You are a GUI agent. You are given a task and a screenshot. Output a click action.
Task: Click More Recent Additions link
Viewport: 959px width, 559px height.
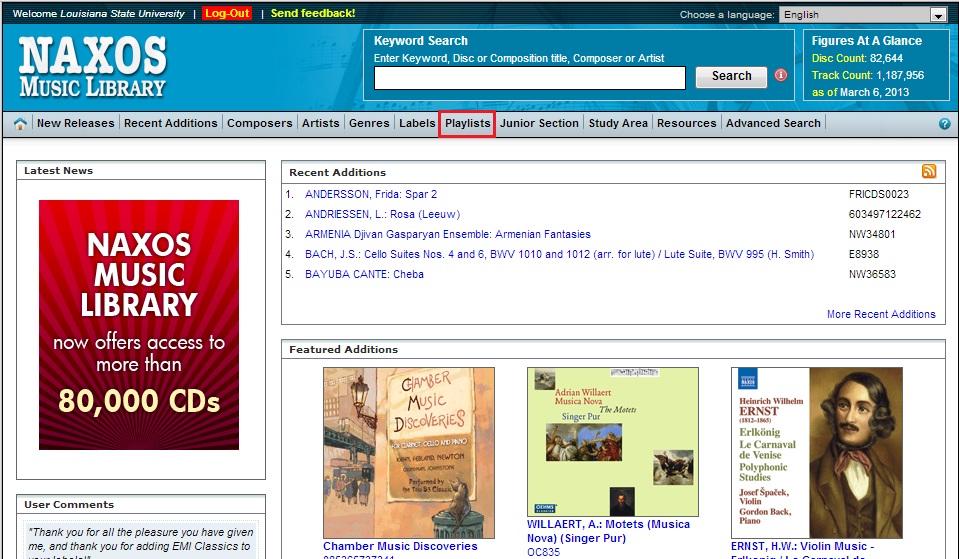(881, 314)
